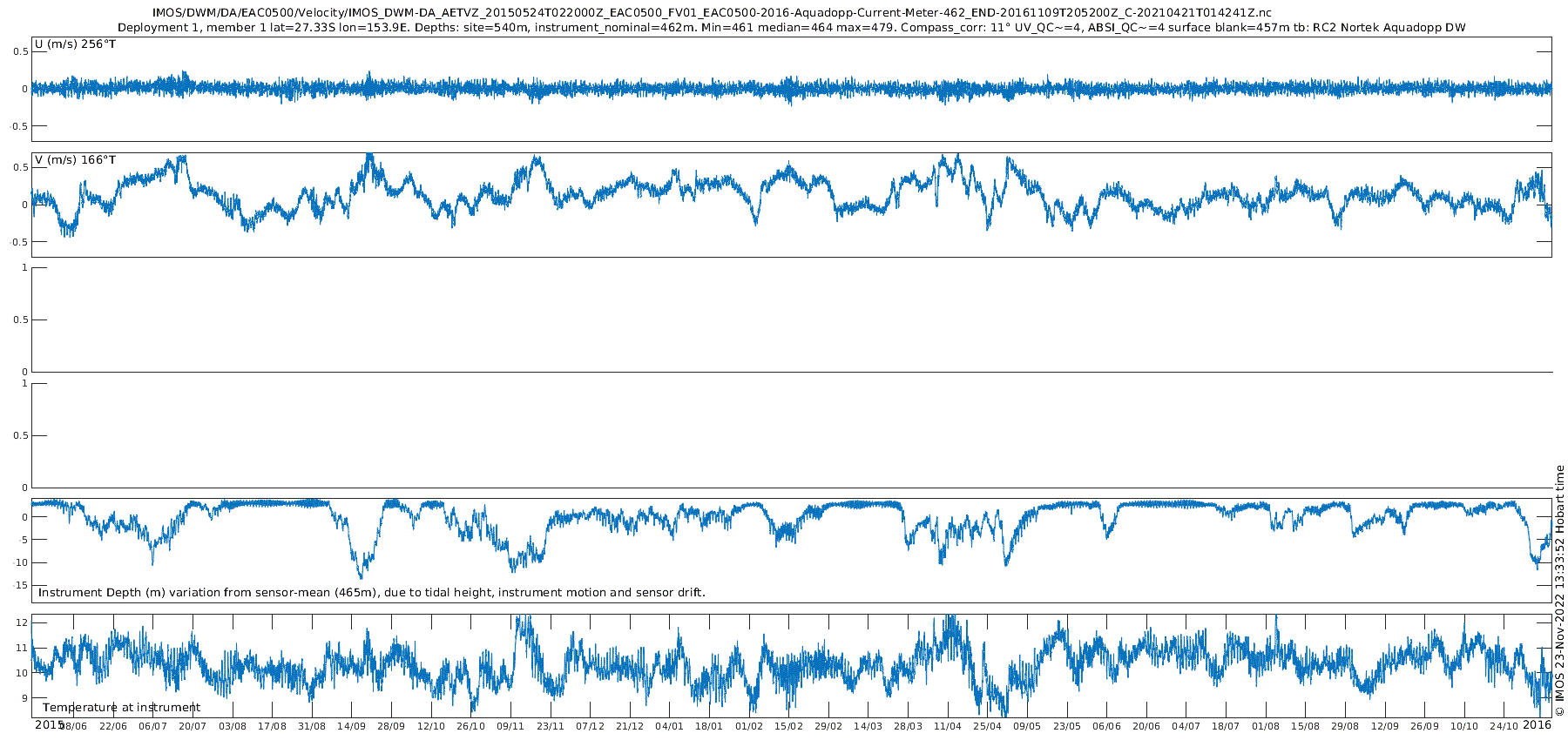Click the '23/11' date tick
Image resolution: width=1568 pixels, height=740 pixels.
[551, 727]
